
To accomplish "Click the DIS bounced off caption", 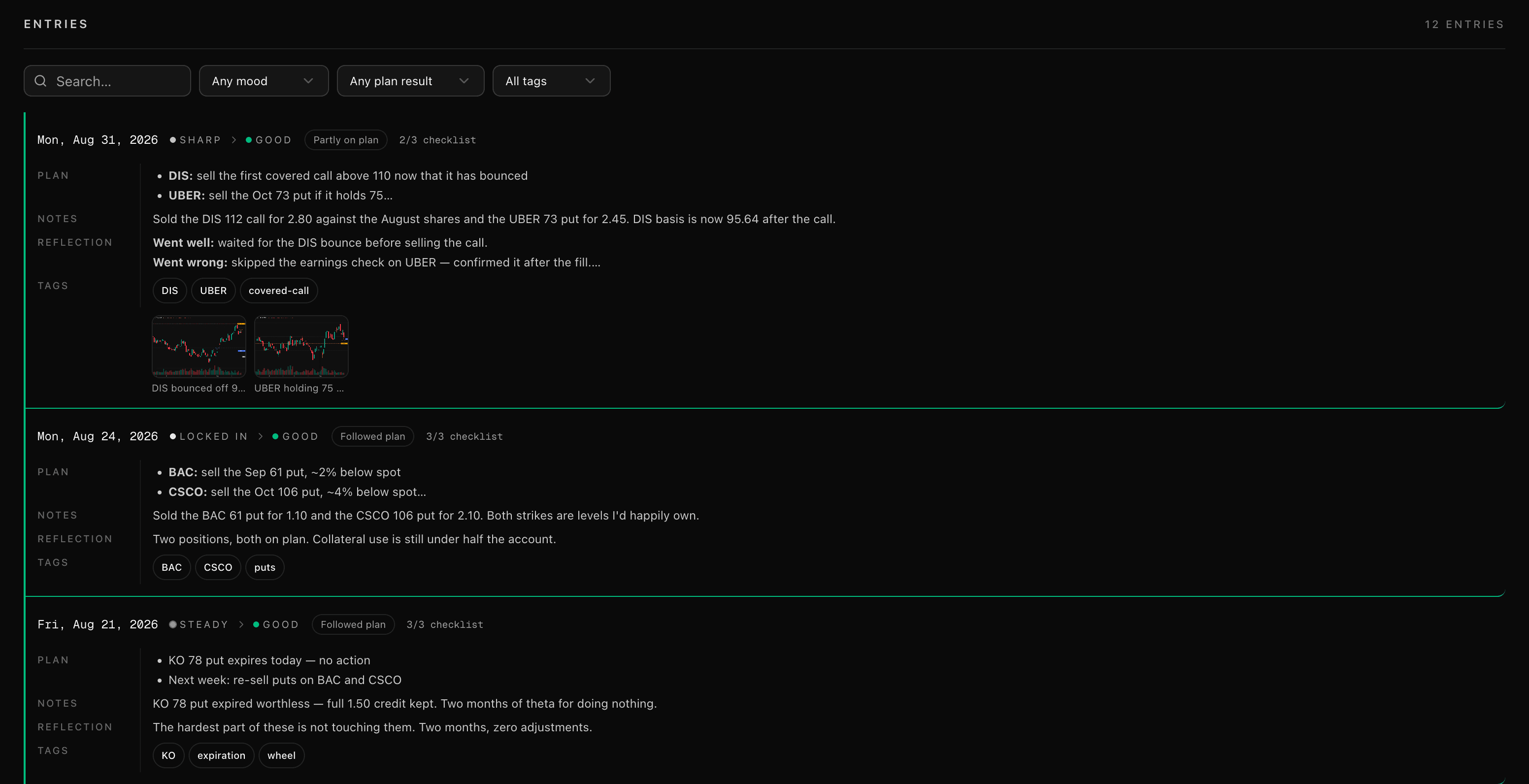I will click(198, 388).
